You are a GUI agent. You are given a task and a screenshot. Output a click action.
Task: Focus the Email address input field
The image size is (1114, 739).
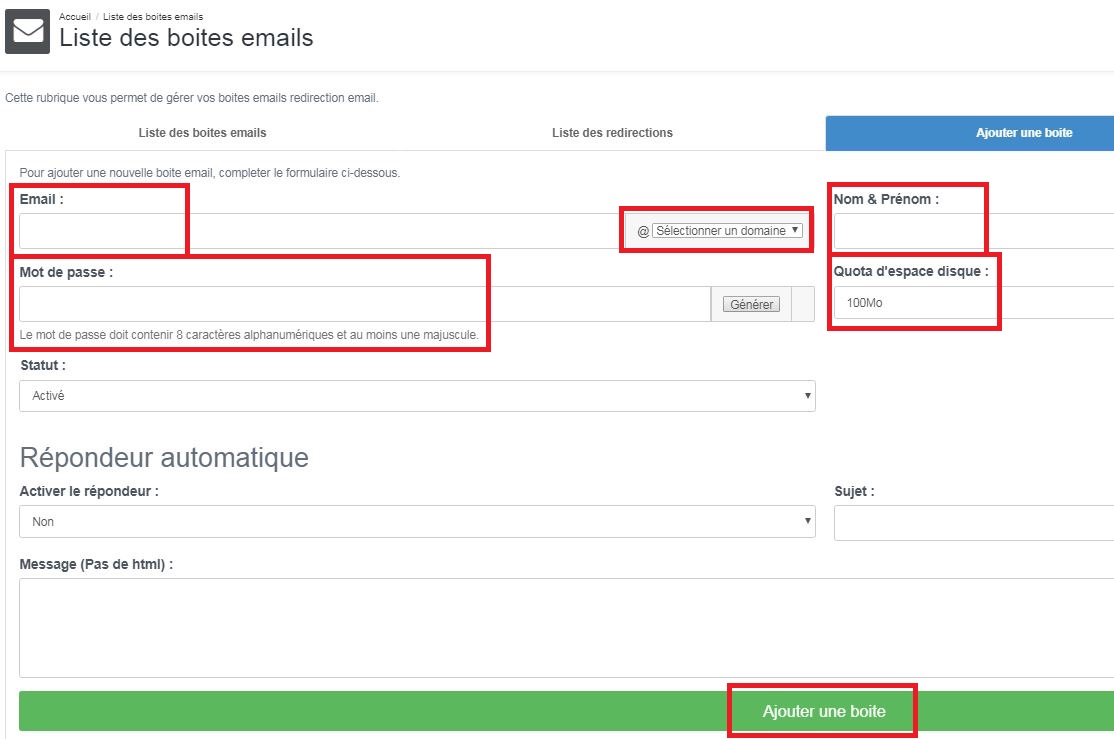point(320,231)
